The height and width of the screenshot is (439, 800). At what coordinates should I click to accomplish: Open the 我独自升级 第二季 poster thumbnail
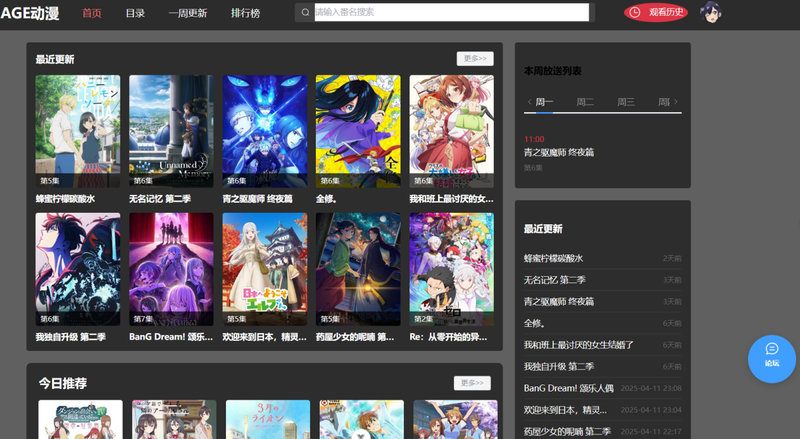tap(78, 269)
